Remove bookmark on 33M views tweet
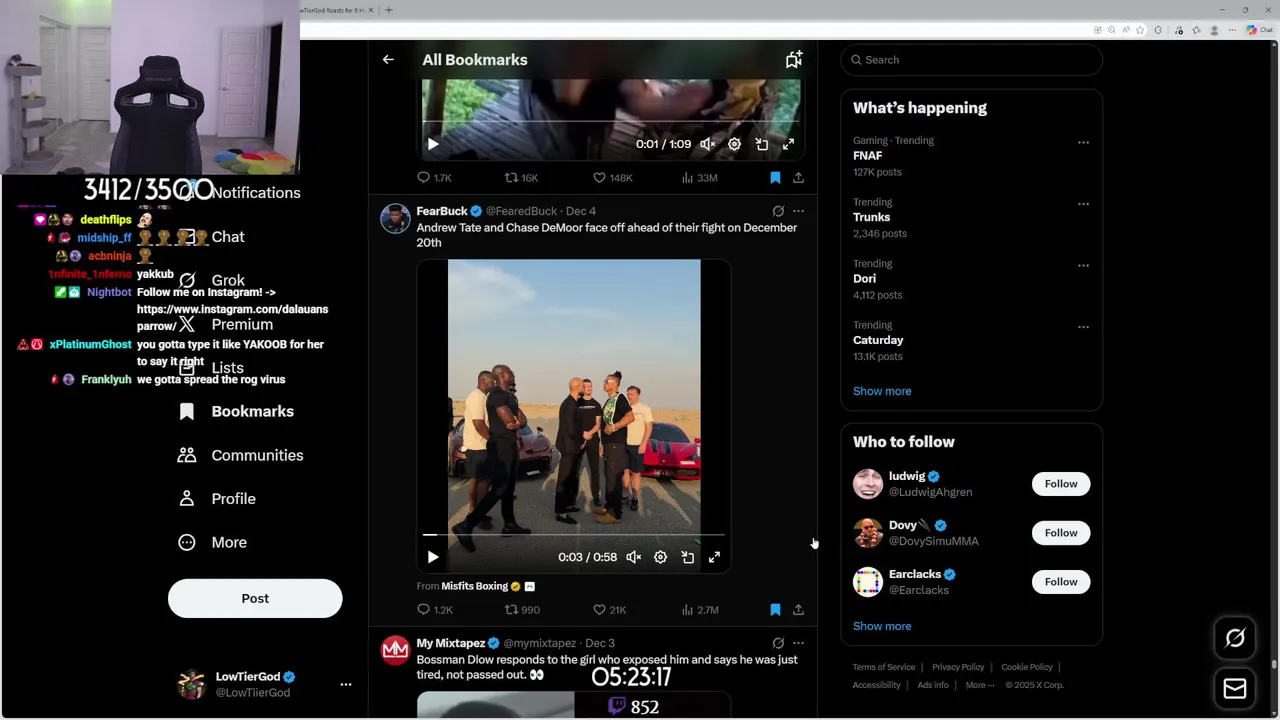This screenshot has height=720, width=1280. pos(775,178)
